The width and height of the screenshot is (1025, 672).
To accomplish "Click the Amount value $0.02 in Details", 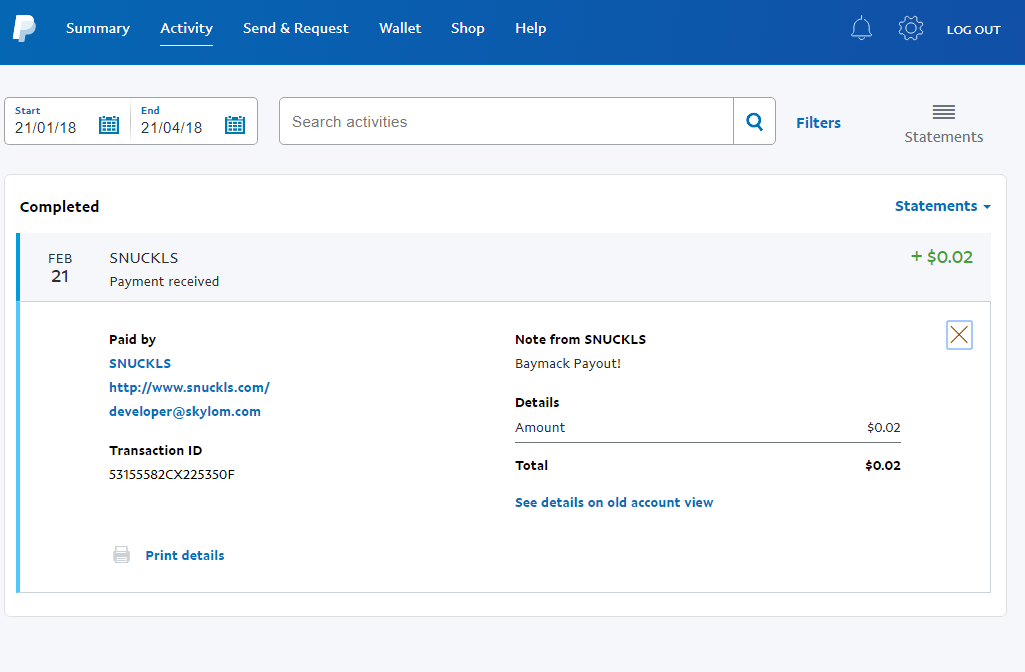I will point(884,428).
